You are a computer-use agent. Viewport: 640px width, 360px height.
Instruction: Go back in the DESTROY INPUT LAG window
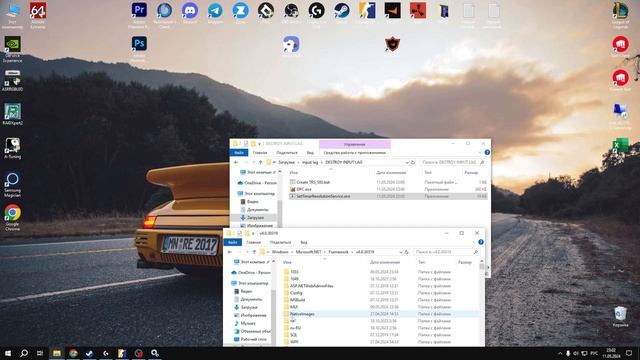pyautogui.click(x=236, y=162)
